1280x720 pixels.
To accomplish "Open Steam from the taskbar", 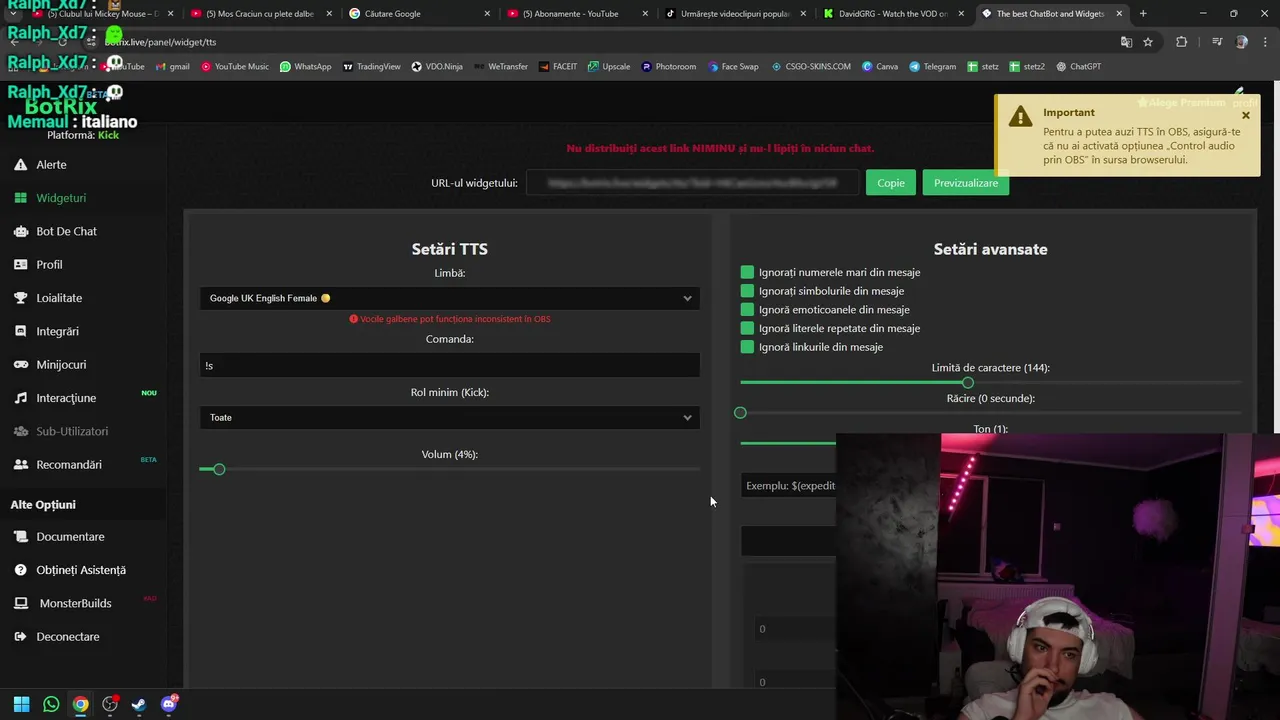I will coord(138,704).
